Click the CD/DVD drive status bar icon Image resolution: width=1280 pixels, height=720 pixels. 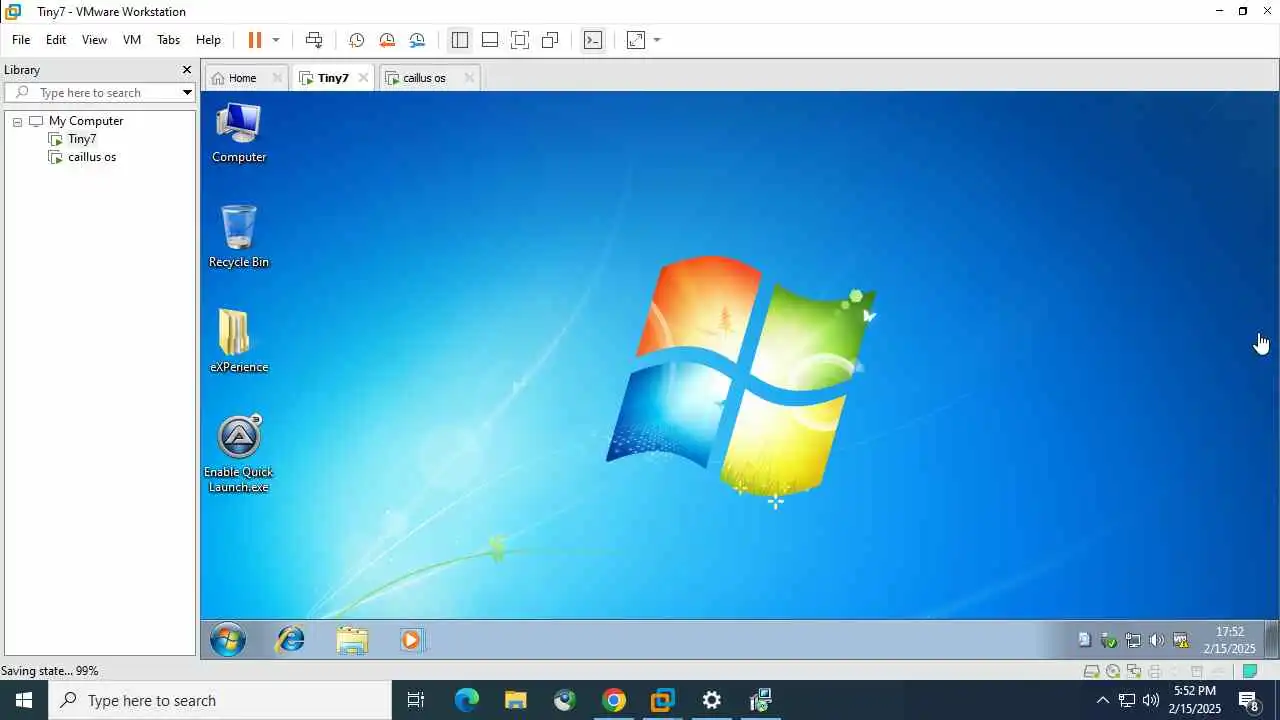1113,671
